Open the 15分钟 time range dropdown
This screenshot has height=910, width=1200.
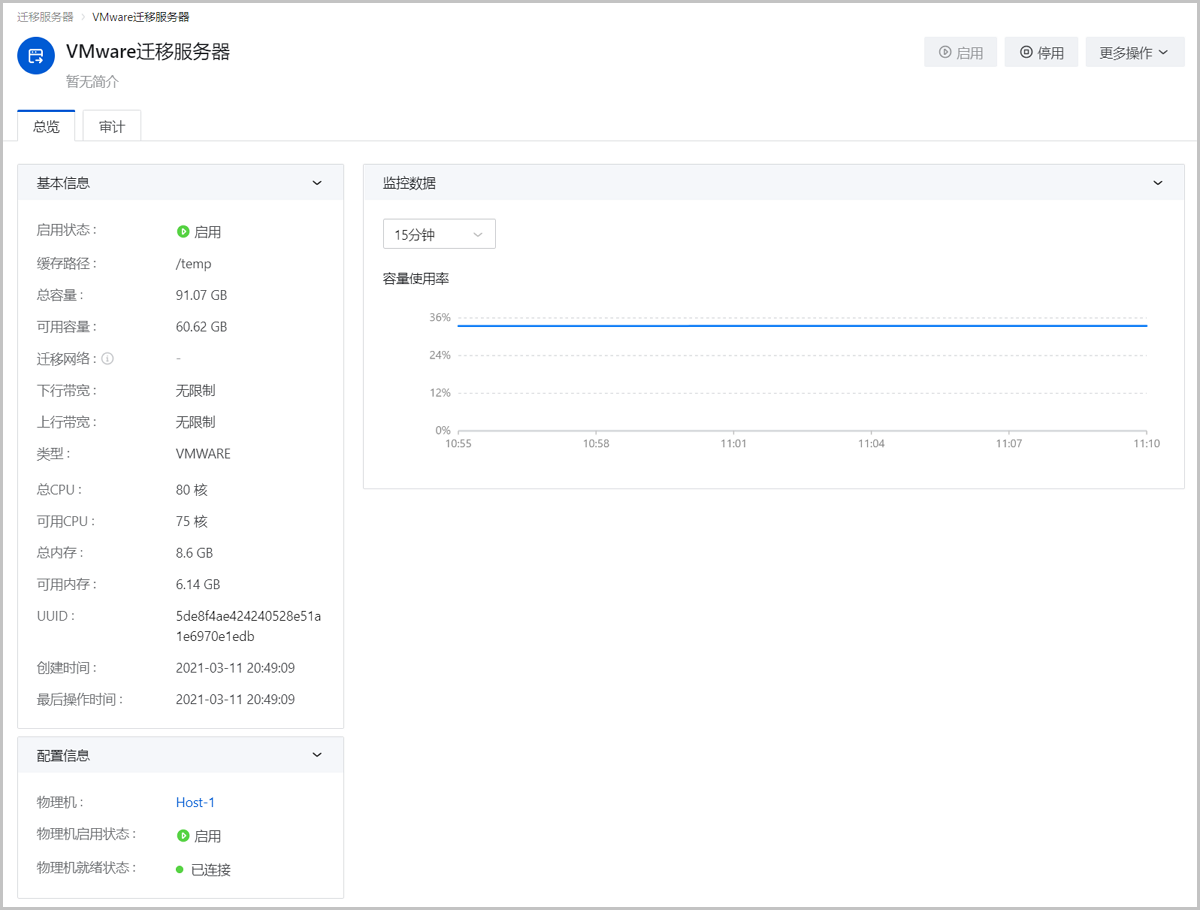(439, 234)
